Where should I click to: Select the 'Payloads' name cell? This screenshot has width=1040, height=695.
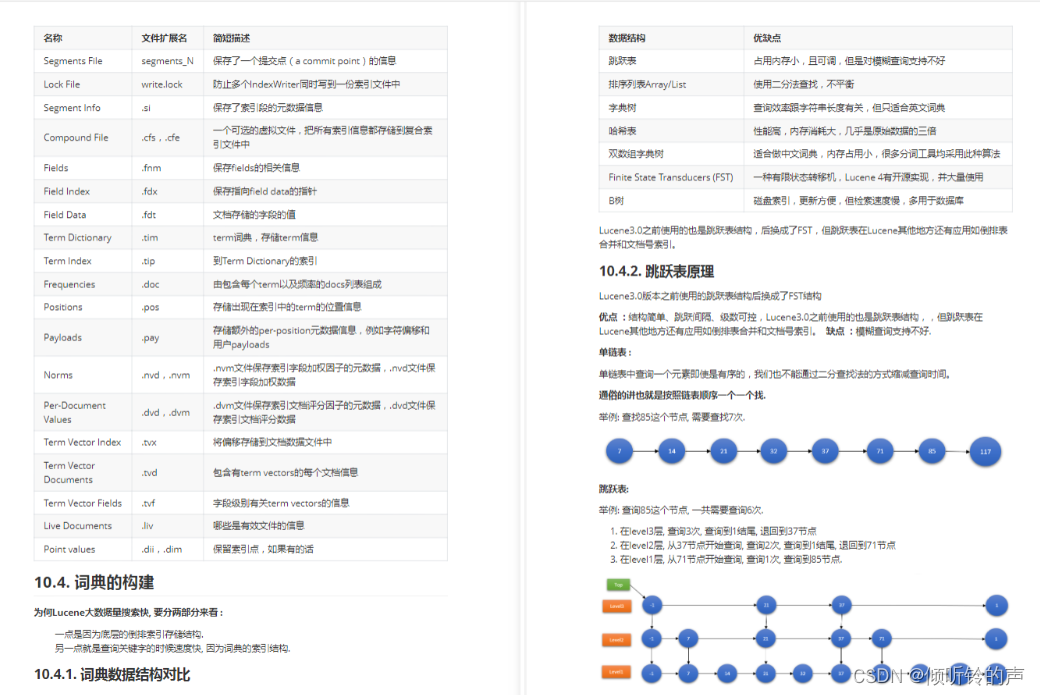[x=83, y=338]
